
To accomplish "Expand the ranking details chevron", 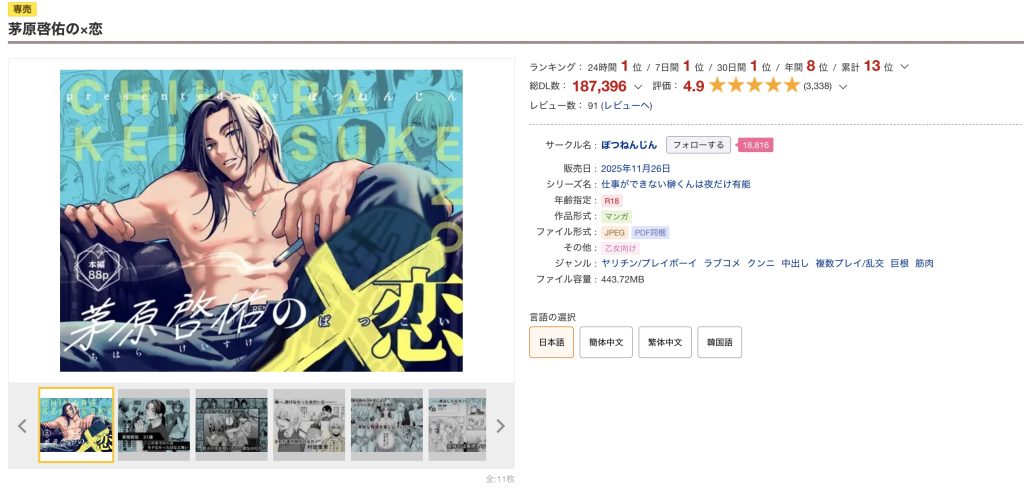I will point(904,67).
